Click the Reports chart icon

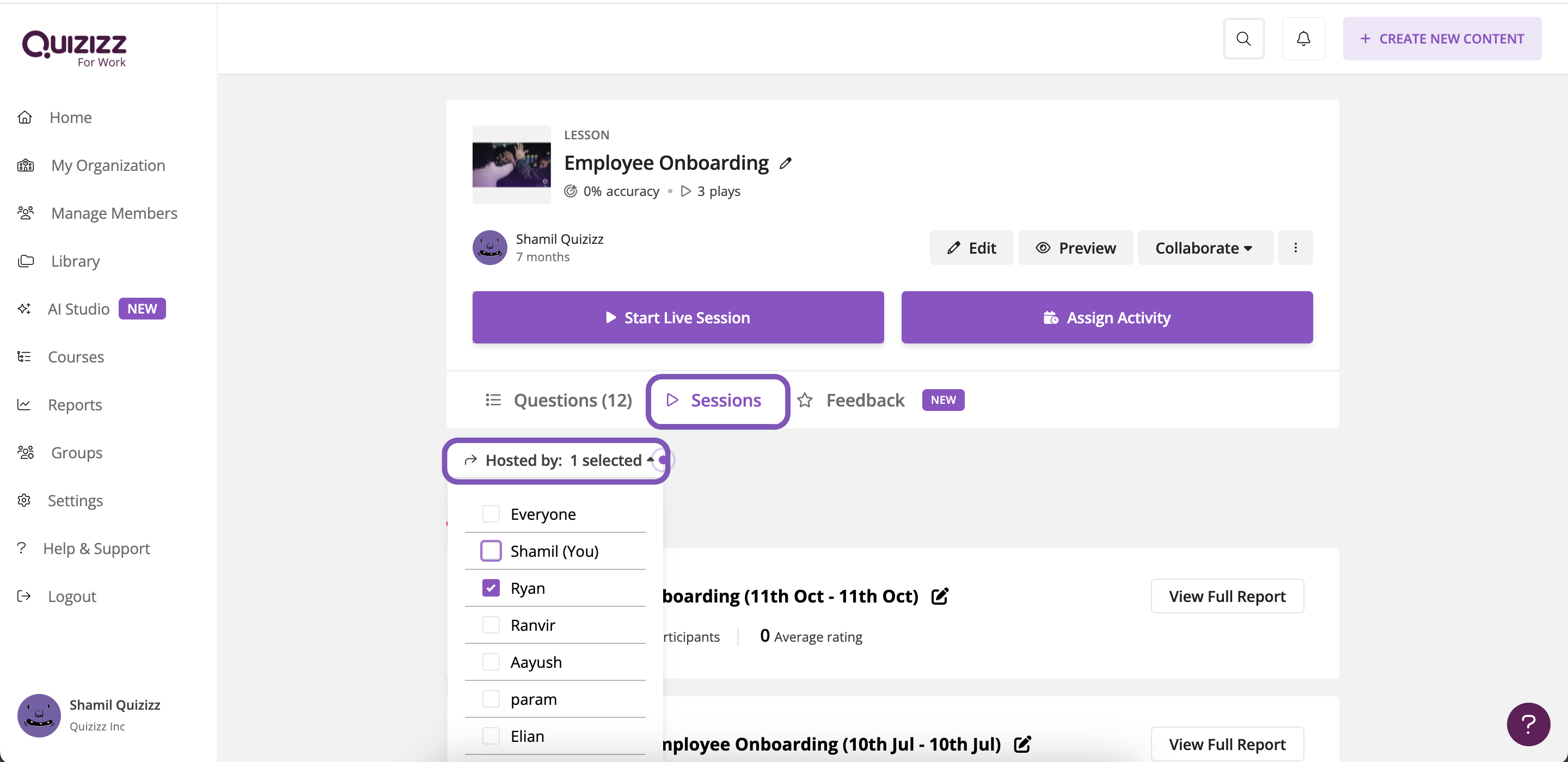(x=24, y=405)
